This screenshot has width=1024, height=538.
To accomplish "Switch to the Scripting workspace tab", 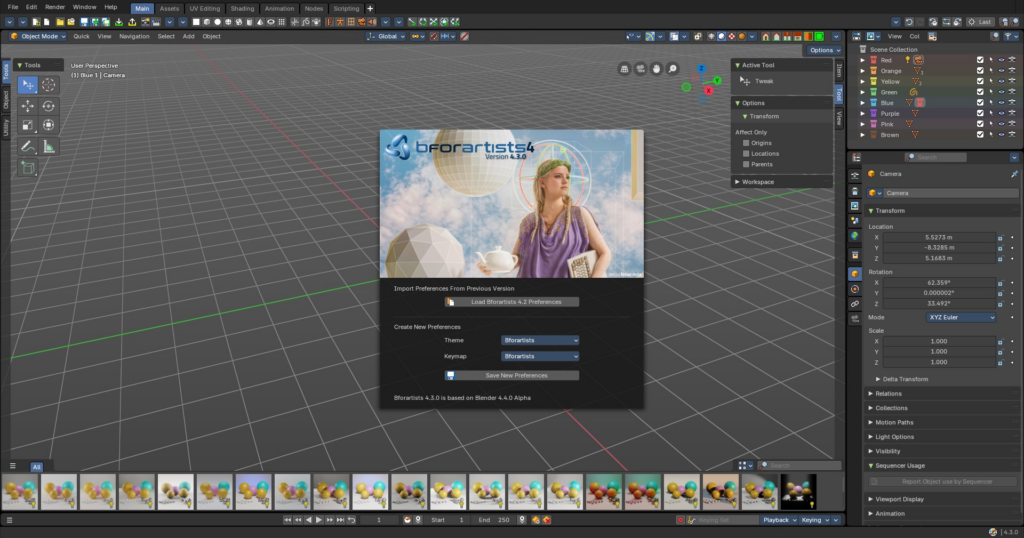I will point(346,8).
